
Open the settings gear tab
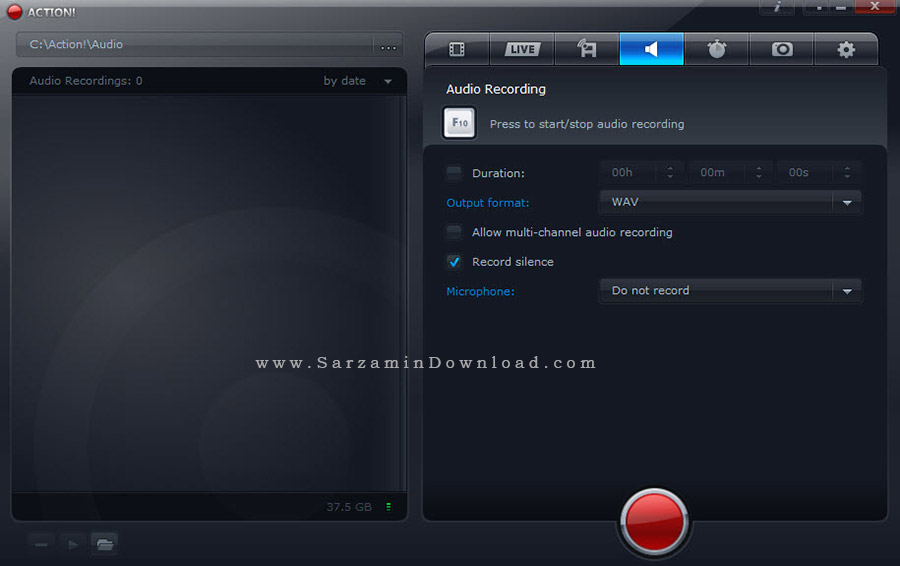[x=846, y=49]
